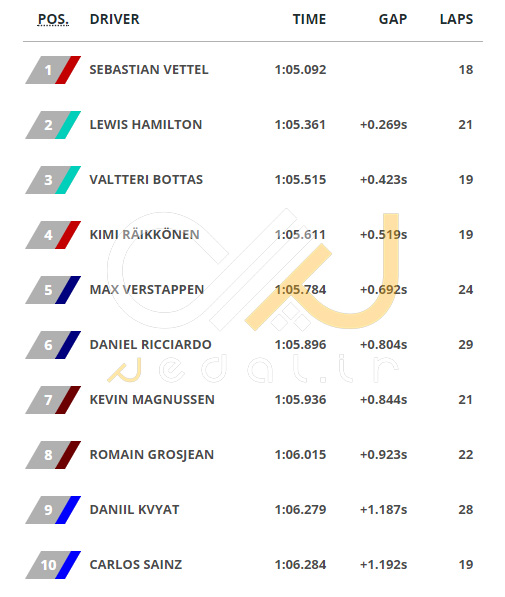Open Lewis Hamilton driver name
Image resolution: width=505 pixels, height=597 pixels.
click(x=146, y=125)
